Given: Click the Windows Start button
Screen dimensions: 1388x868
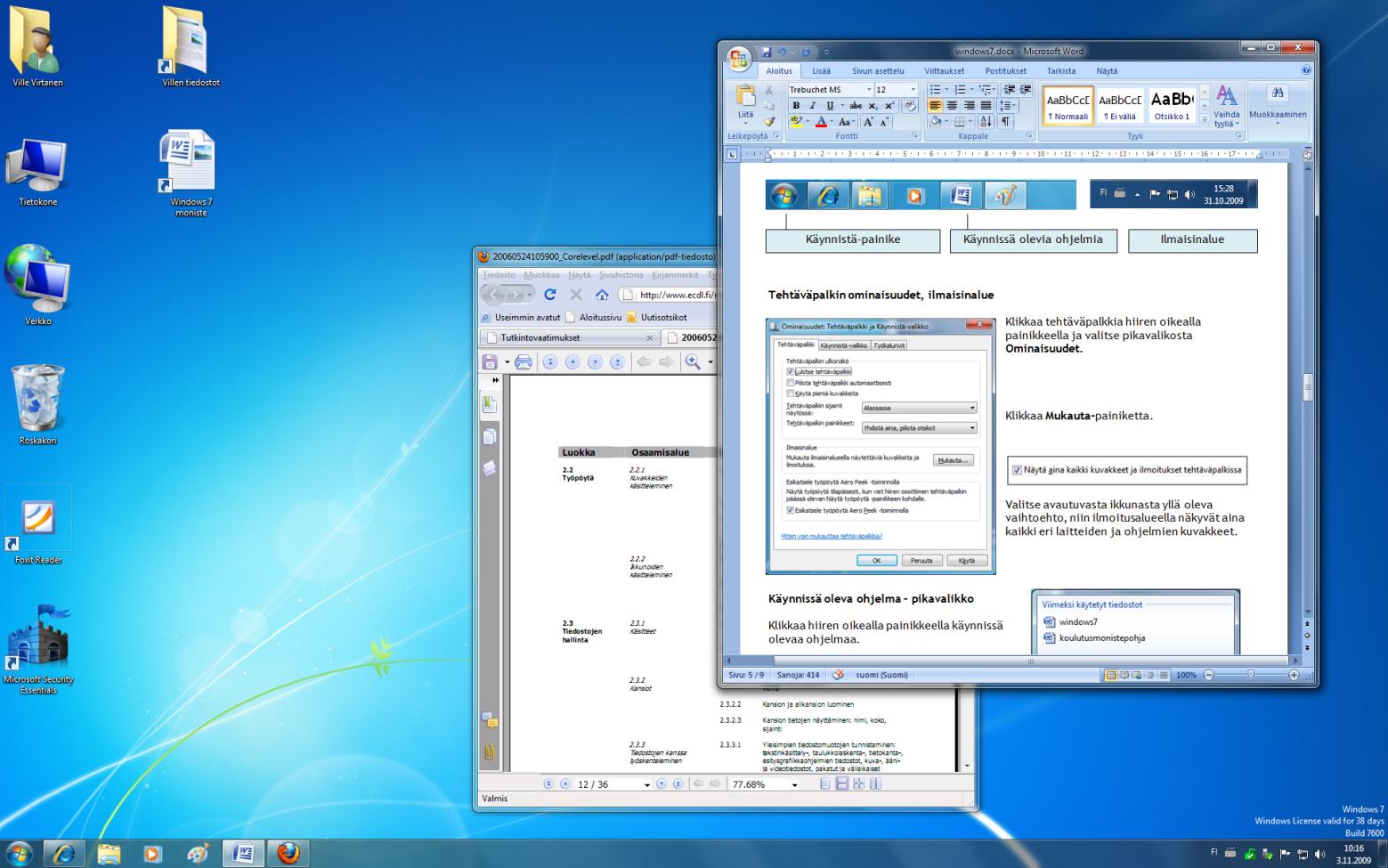Looking at the screenshot, I should tap(20, 854).
